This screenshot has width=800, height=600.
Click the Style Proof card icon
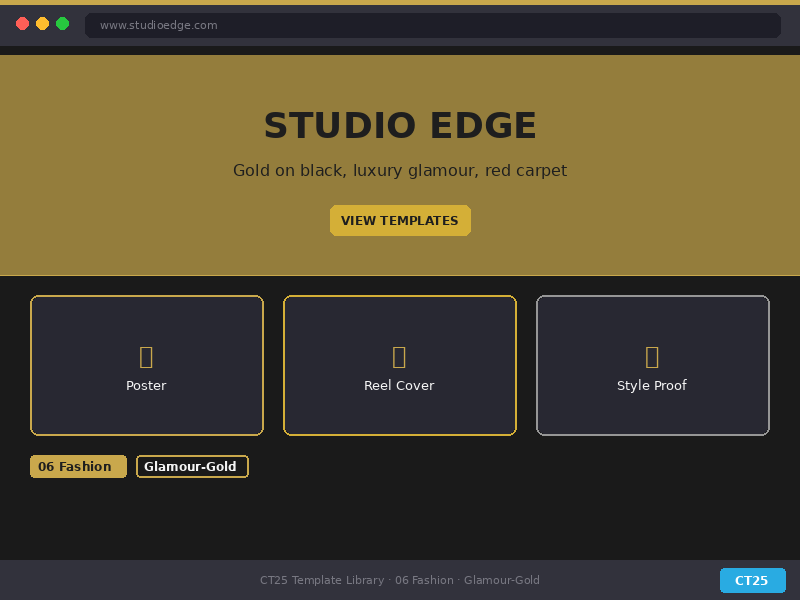coord(652,357)
